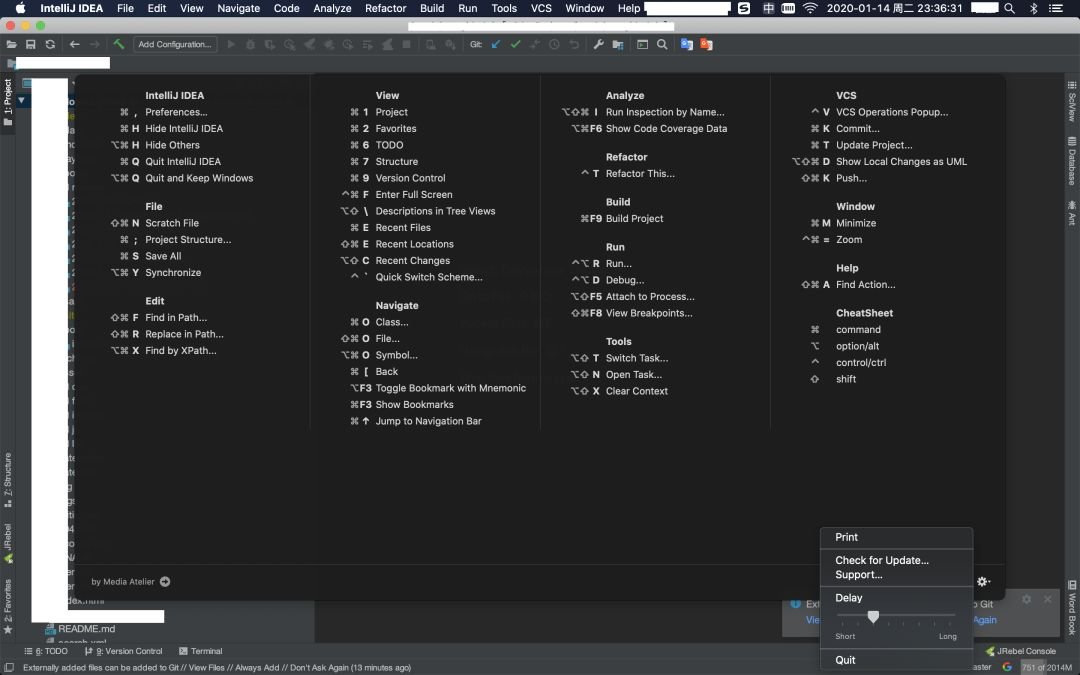
Task: Open the Refactor menu
Action: coord(385,8)
